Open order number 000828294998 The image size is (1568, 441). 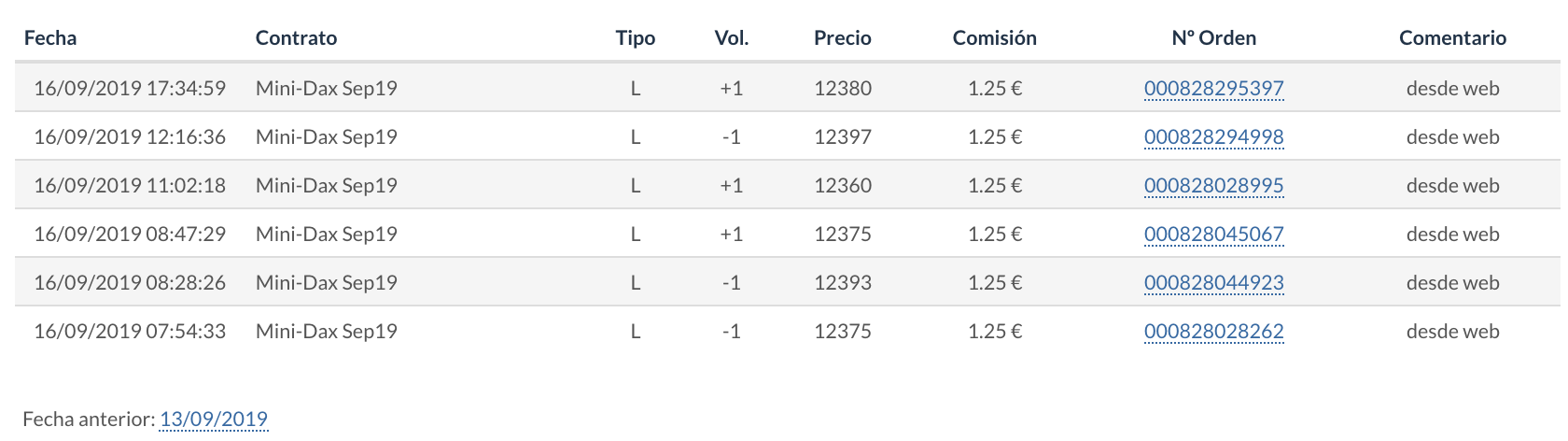point(1213,137)
